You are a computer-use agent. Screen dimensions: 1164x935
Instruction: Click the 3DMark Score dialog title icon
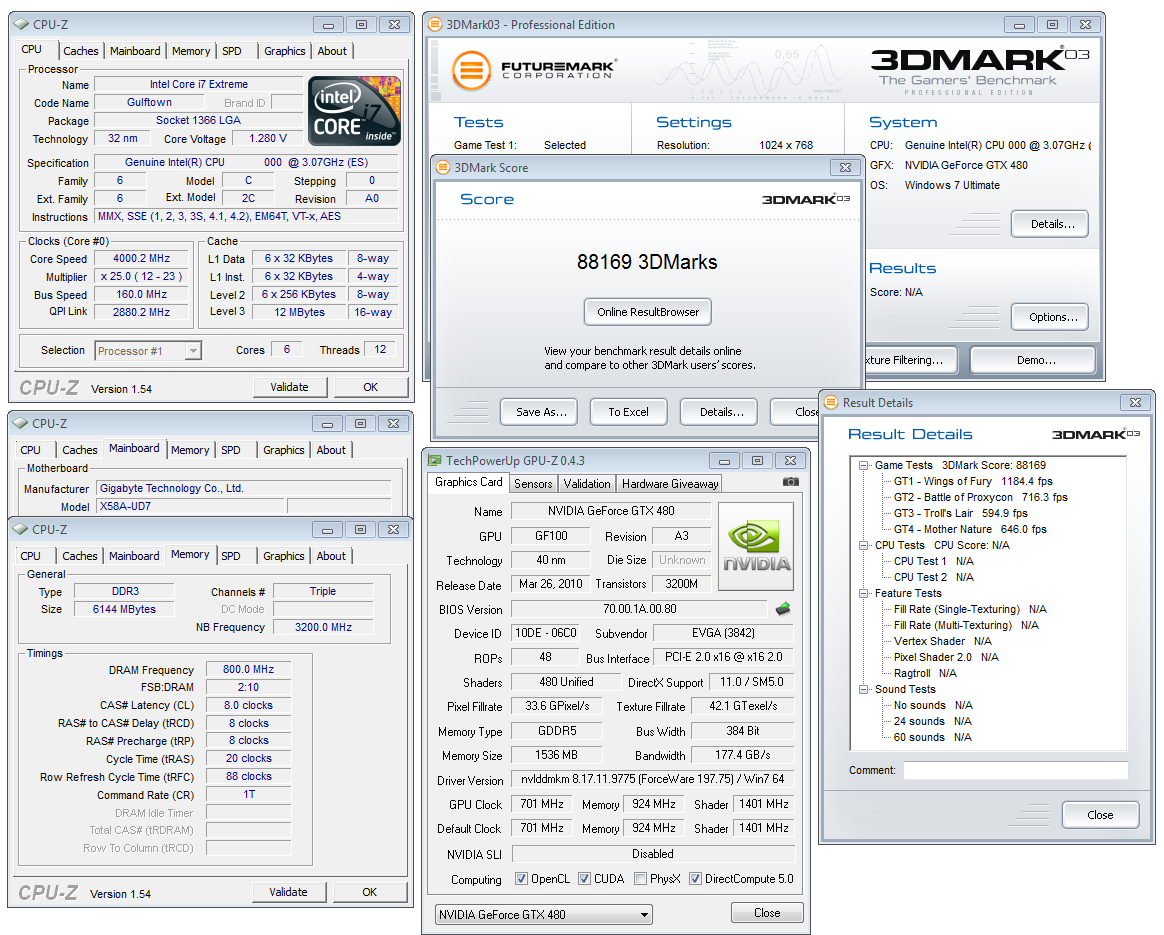point(443,168)
